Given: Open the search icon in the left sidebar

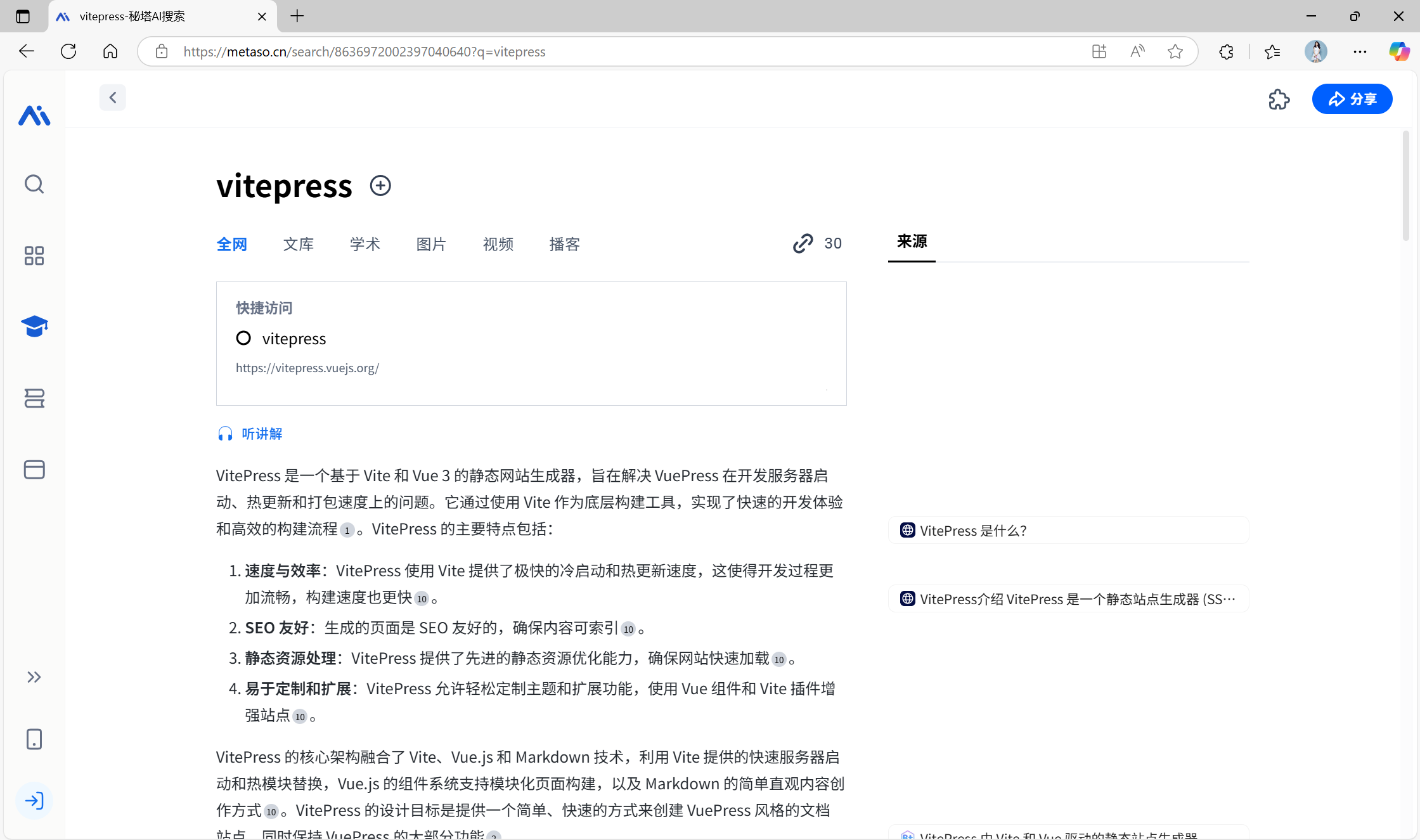Looking at the screenshot, I should 34,184.
